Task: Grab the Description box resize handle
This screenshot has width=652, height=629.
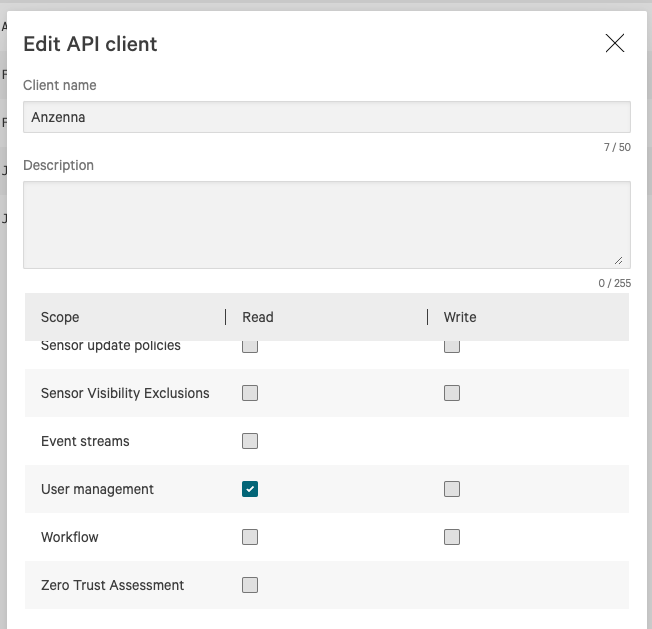Action: [618, 259]
